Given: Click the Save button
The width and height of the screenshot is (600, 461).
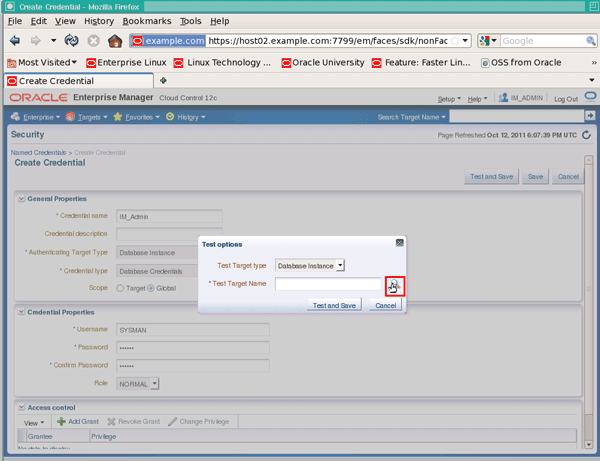Looking at the screenshot, I should pyautogui.click(x=535, y=176).
